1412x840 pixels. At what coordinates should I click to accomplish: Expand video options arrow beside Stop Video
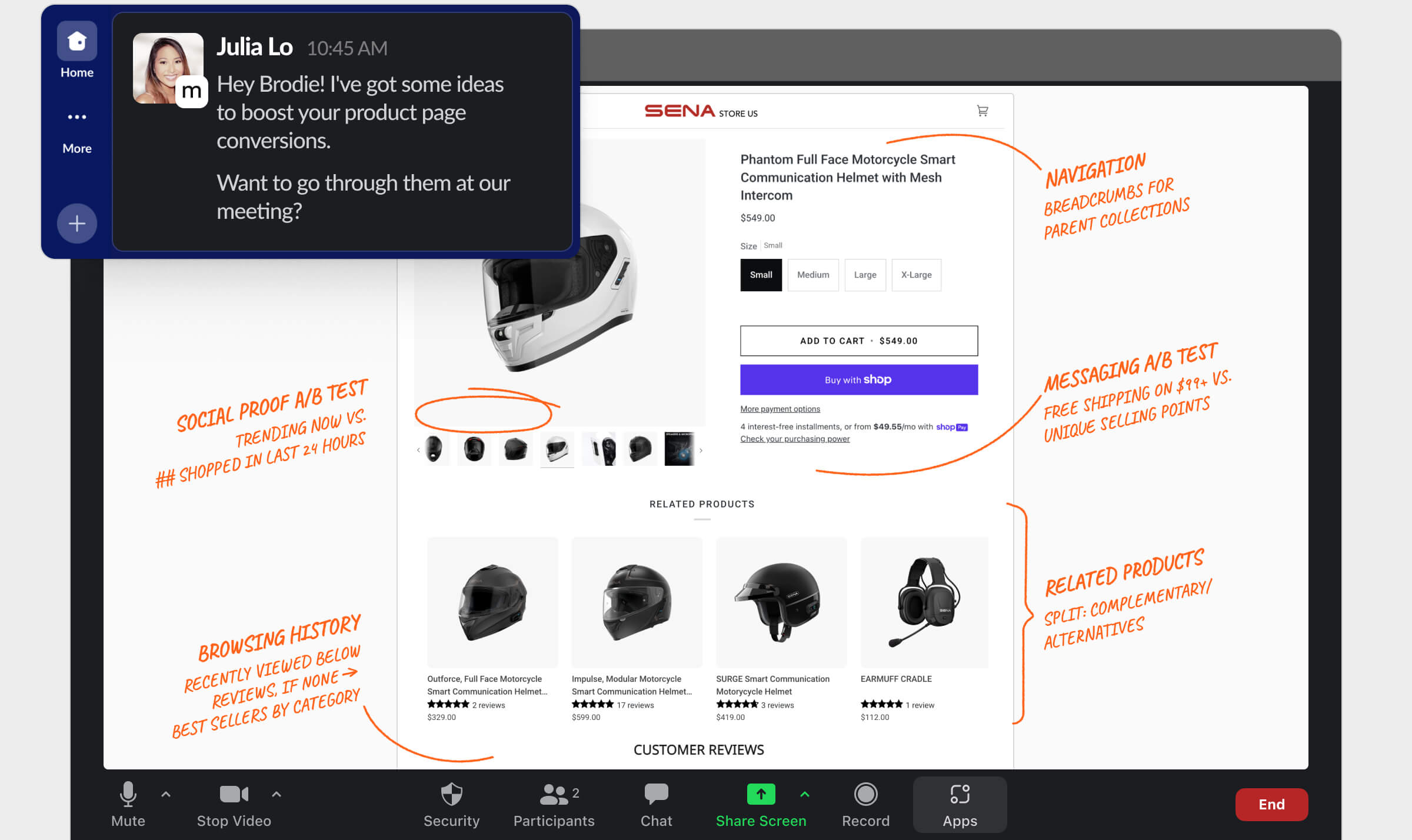tap(277, 794)
